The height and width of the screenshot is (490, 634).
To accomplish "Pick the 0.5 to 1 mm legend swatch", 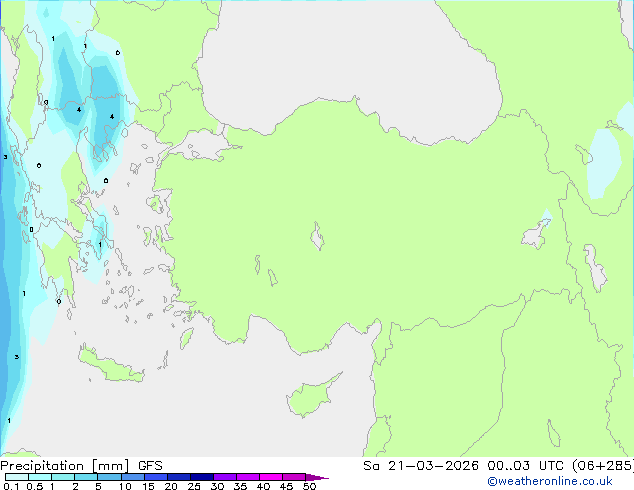I will pos(40,477).
